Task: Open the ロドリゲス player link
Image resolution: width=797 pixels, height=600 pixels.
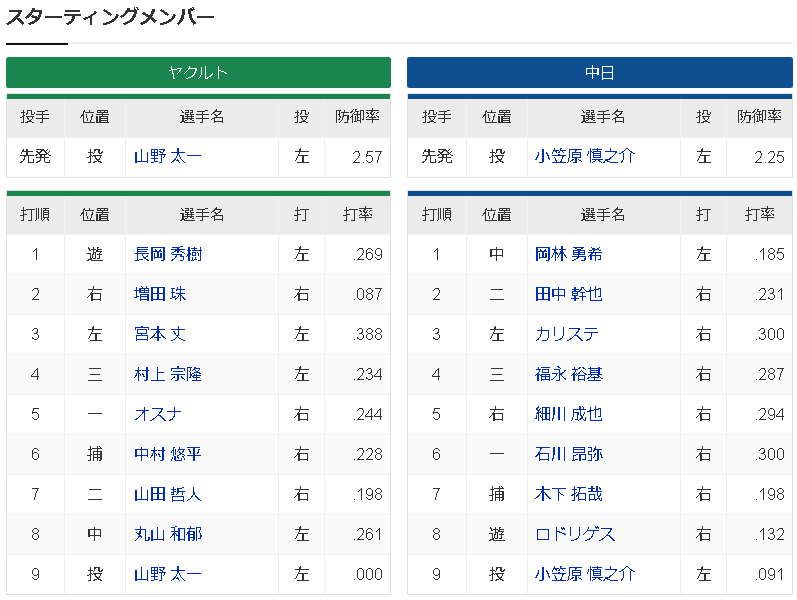Action: (x=575, y=534)
